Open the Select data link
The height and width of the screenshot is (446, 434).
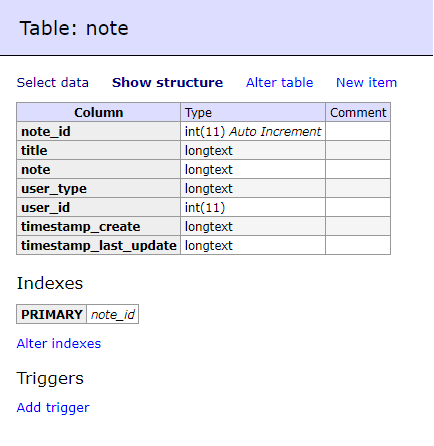(x=53, y=83)
